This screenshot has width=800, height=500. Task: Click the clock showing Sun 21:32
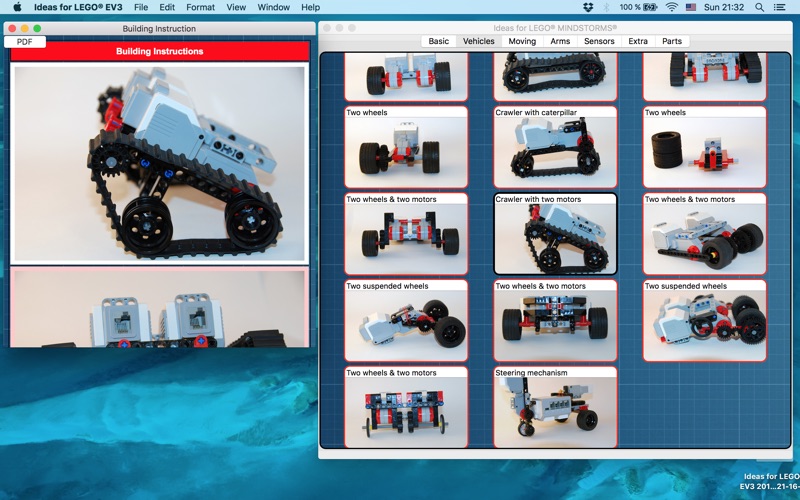click(724, 7)
